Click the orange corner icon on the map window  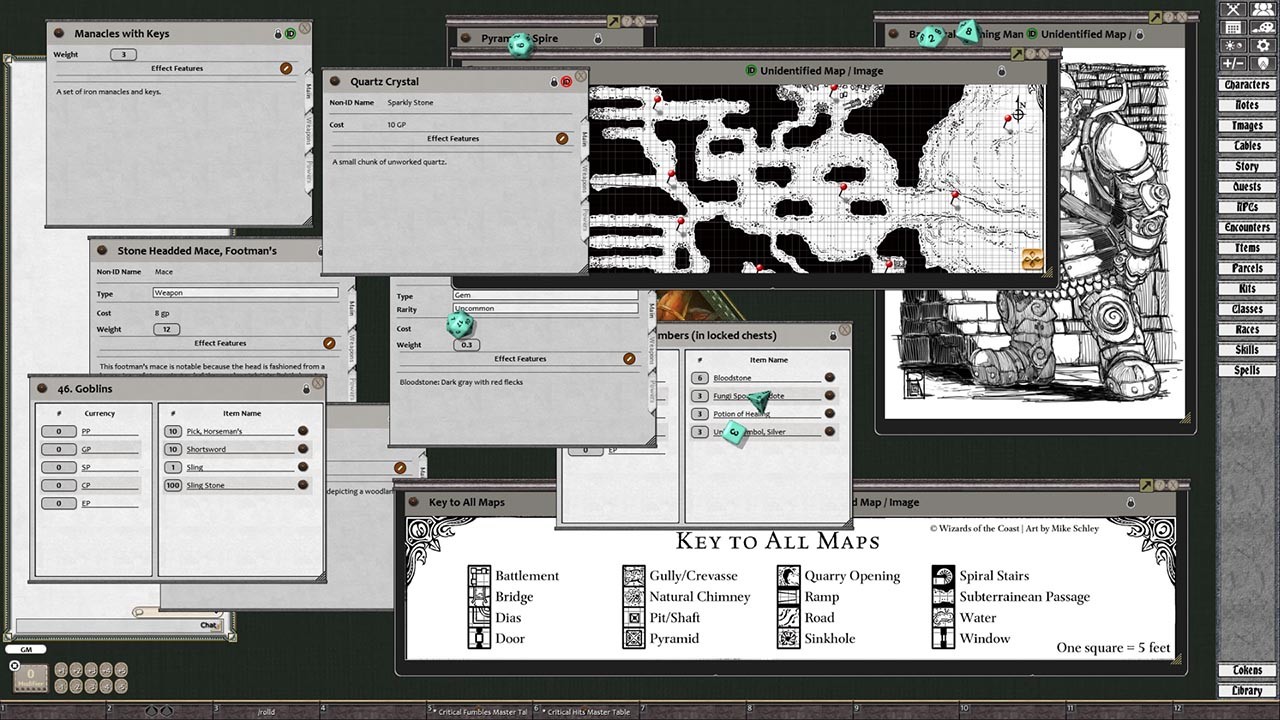coord(1031,258)
